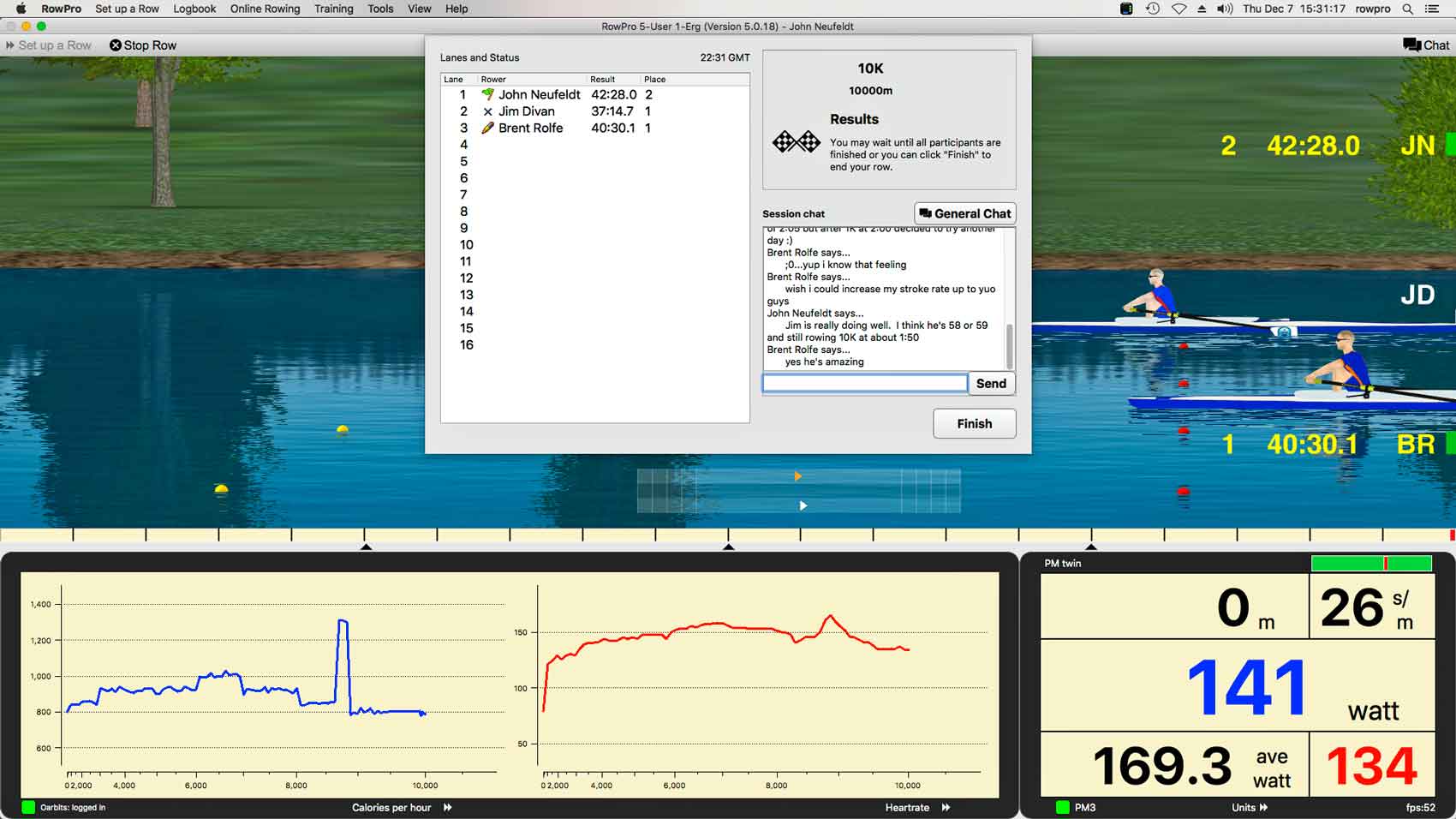Screen dimensions: 1456x819
Task: Click the rowpro user name in menu bar
Action: point(1373,9)
